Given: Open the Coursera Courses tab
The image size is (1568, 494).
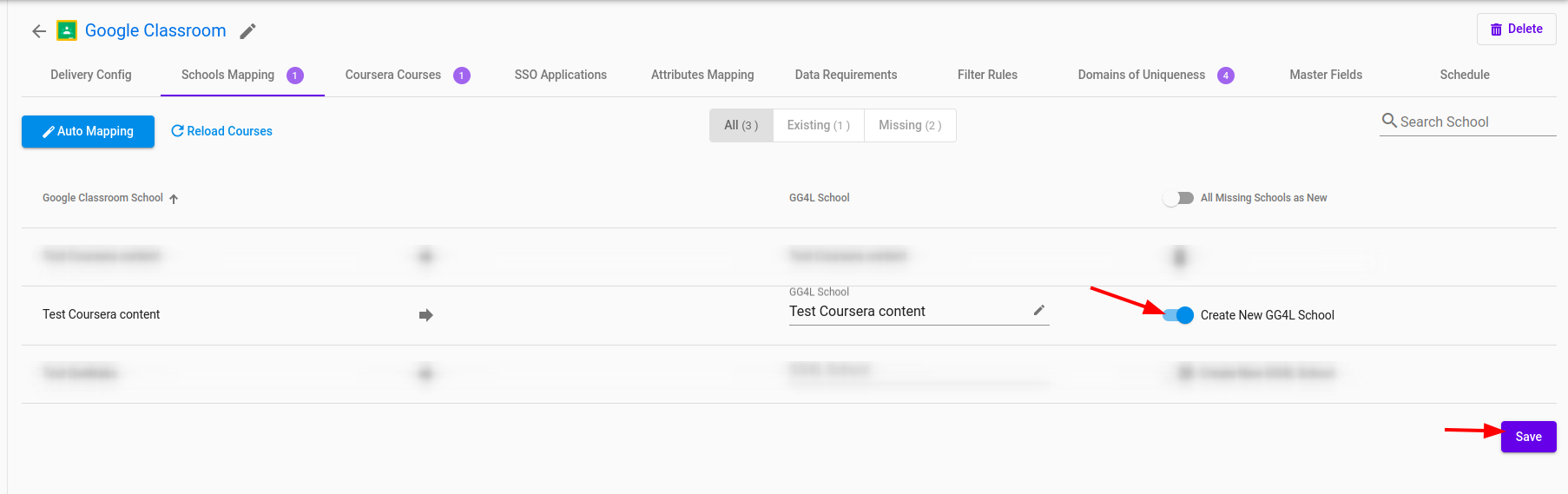Looking at the screenshot, I should [x=393, y=75].
